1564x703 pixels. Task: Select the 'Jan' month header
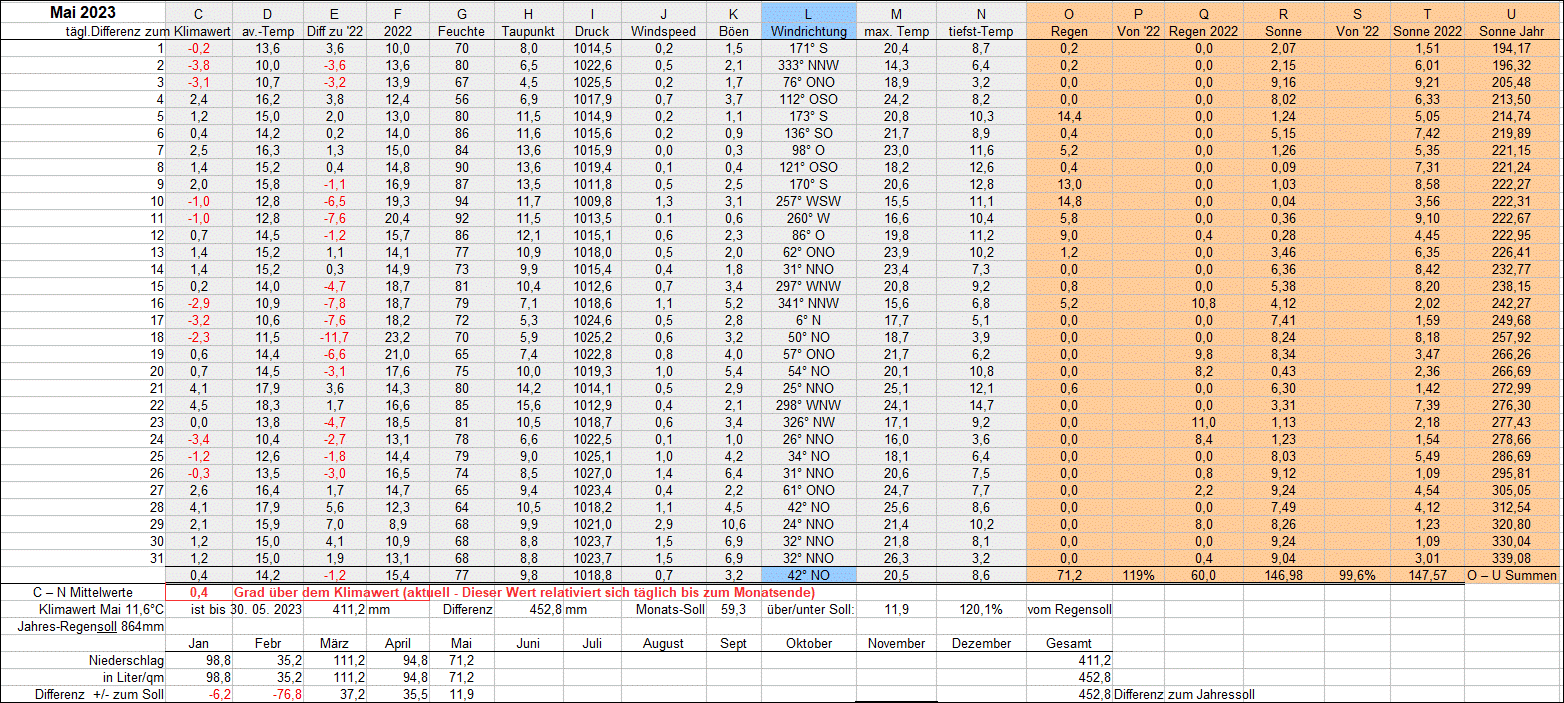point(199,643)
